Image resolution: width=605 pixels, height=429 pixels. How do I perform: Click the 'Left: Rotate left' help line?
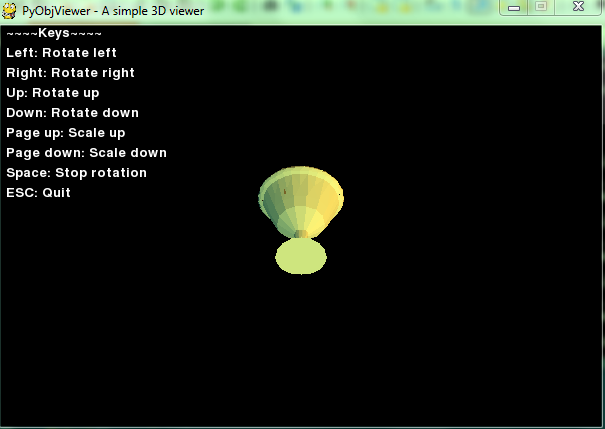[x=61, y=53]
